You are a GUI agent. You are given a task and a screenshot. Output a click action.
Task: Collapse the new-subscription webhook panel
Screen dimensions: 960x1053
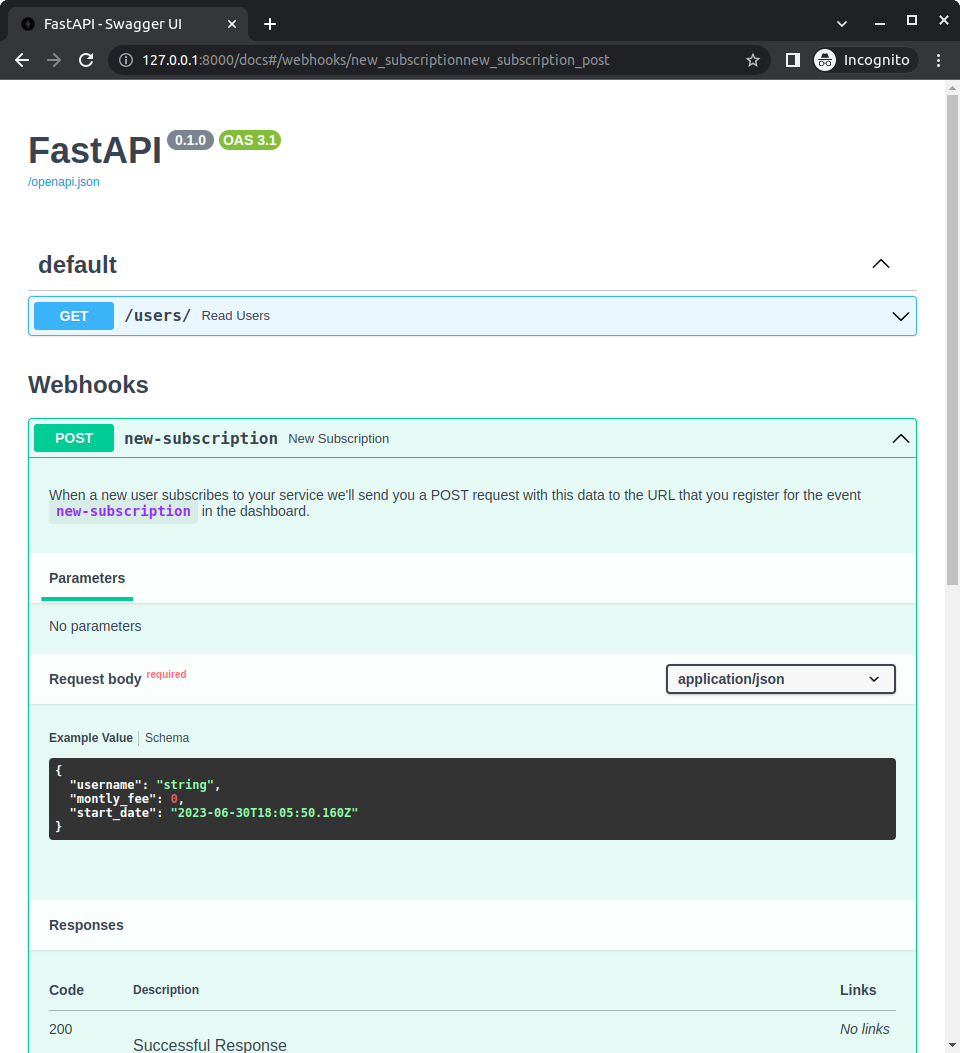pyautogui.click(x=900, y=438)
